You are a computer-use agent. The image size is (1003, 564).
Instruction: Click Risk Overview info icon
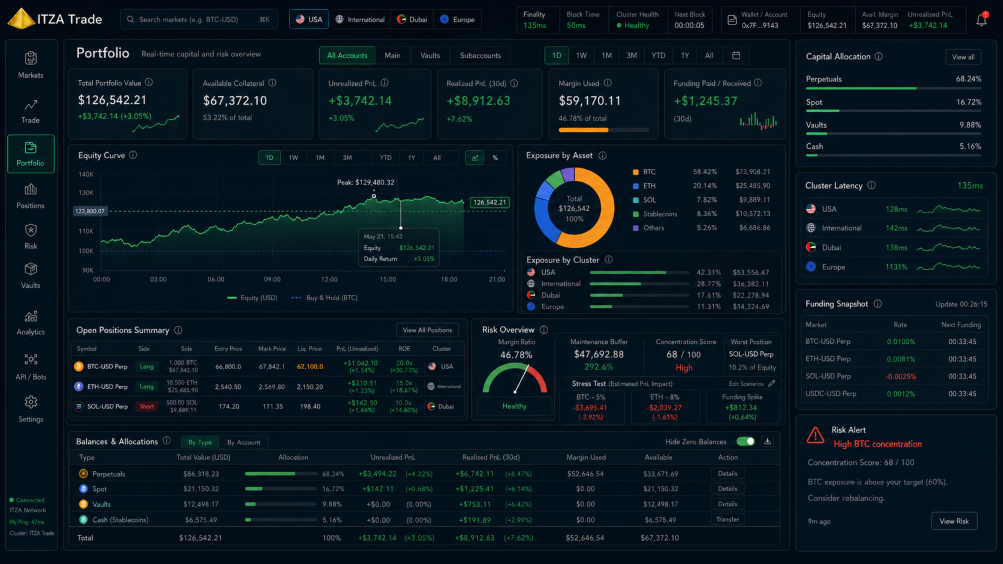tap(544, 330)
